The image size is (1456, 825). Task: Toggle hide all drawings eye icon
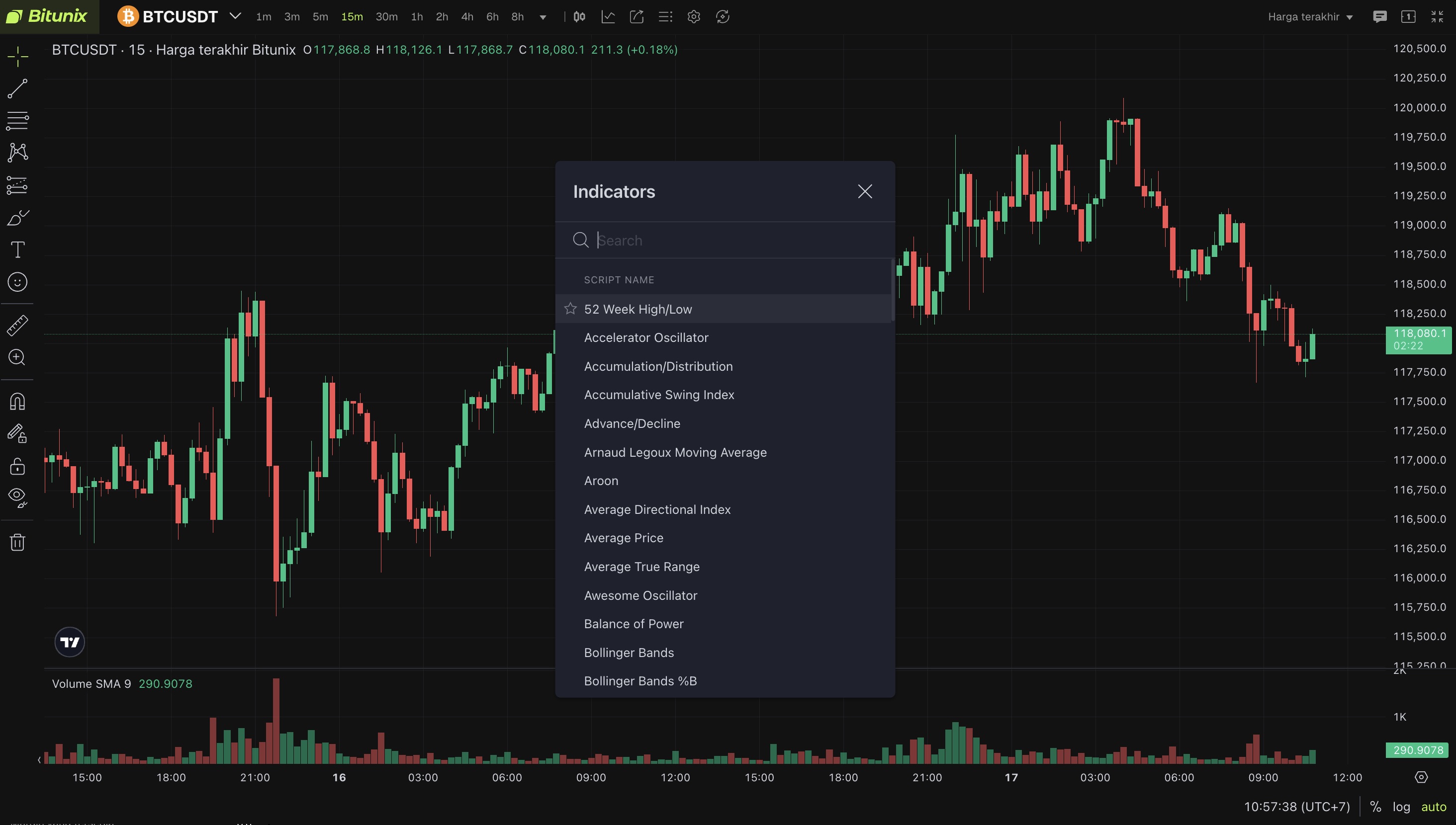click(17, 497)
